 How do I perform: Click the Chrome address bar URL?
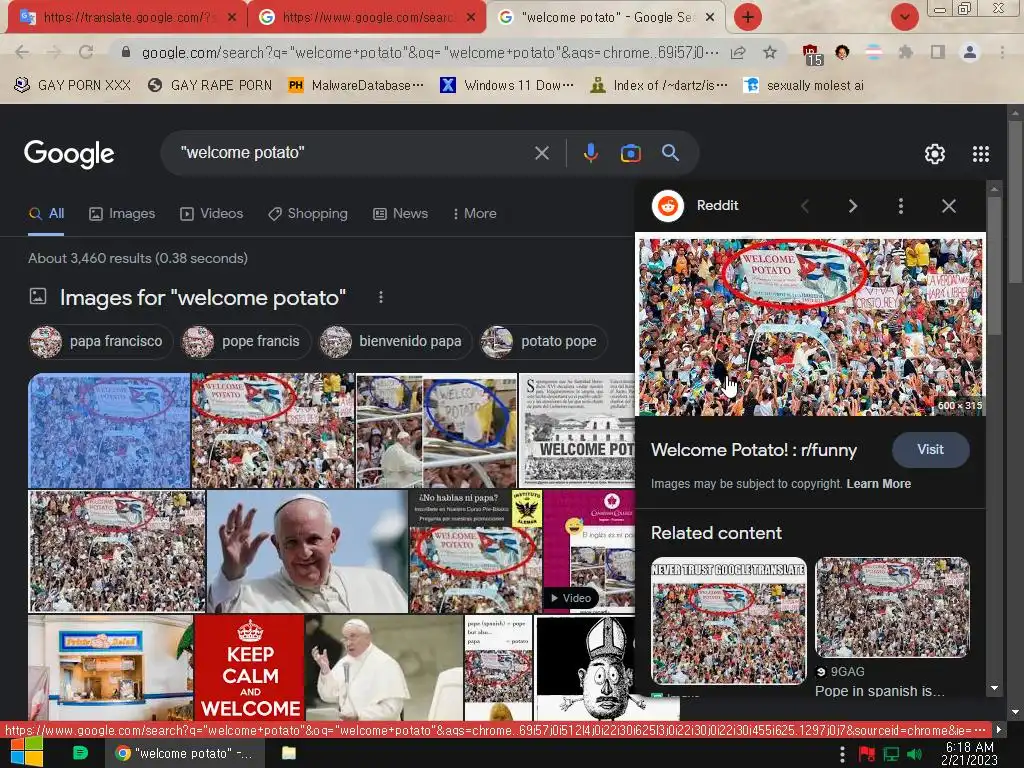point(430,52)
